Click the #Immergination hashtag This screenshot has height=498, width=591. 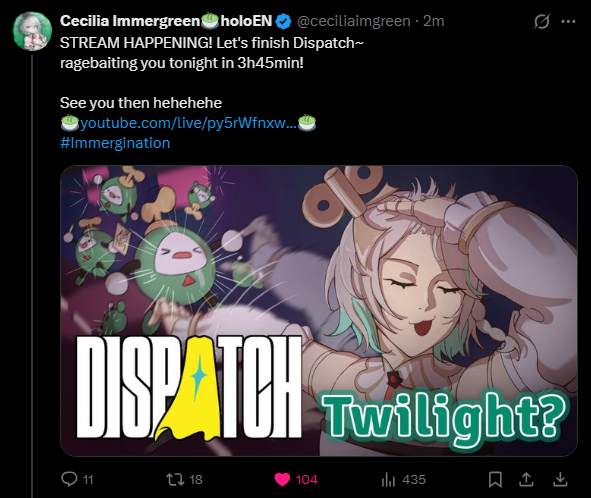pos(115,143)
